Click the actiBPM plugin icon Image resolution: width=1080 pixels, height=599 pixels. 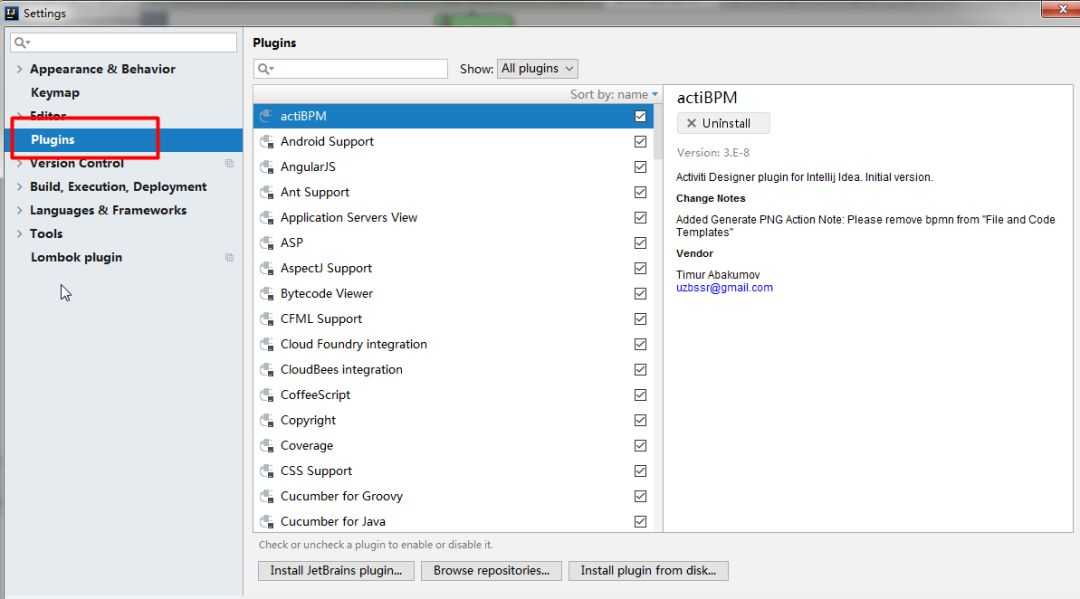(x=267, y=116)
